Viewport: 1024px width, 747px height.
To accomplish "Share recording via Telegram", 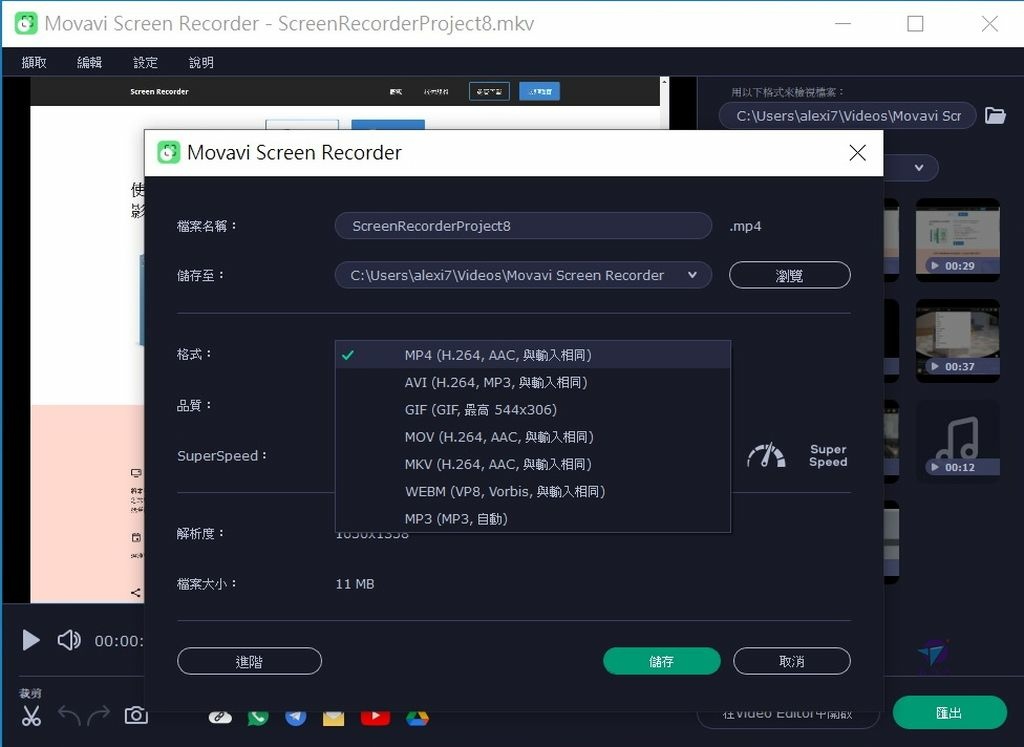I will point(296,717).
